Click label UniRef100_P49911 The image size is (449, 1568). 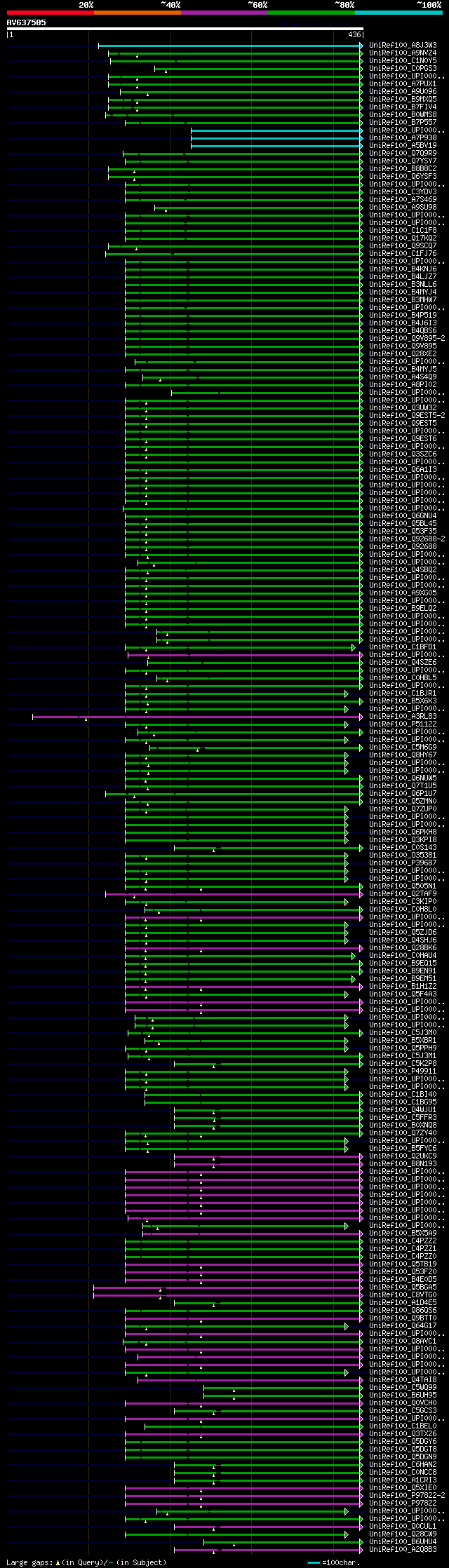click(403, 1072)
